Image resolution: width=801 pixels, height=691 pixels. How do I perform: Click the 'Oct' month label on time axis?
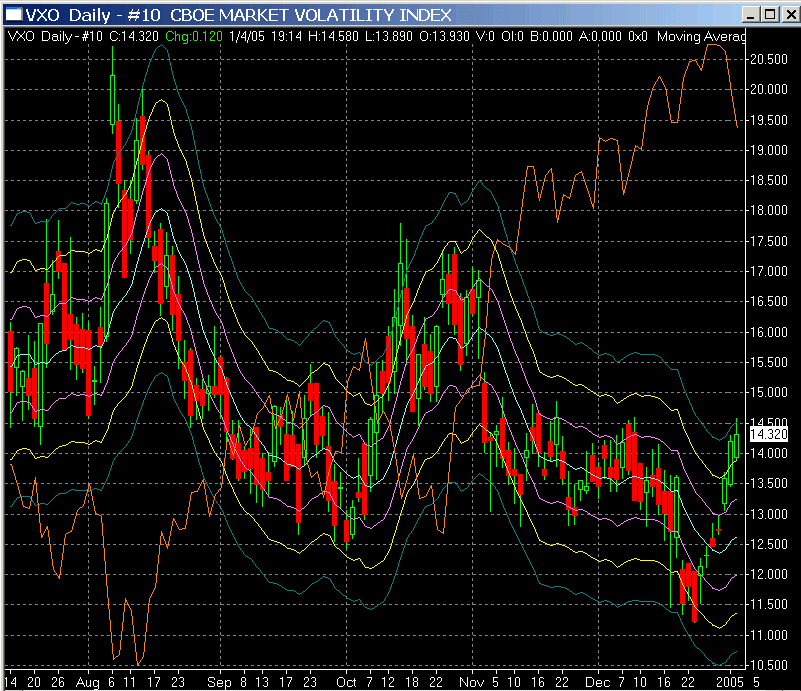pyautogui.click(x=346, y=682)
